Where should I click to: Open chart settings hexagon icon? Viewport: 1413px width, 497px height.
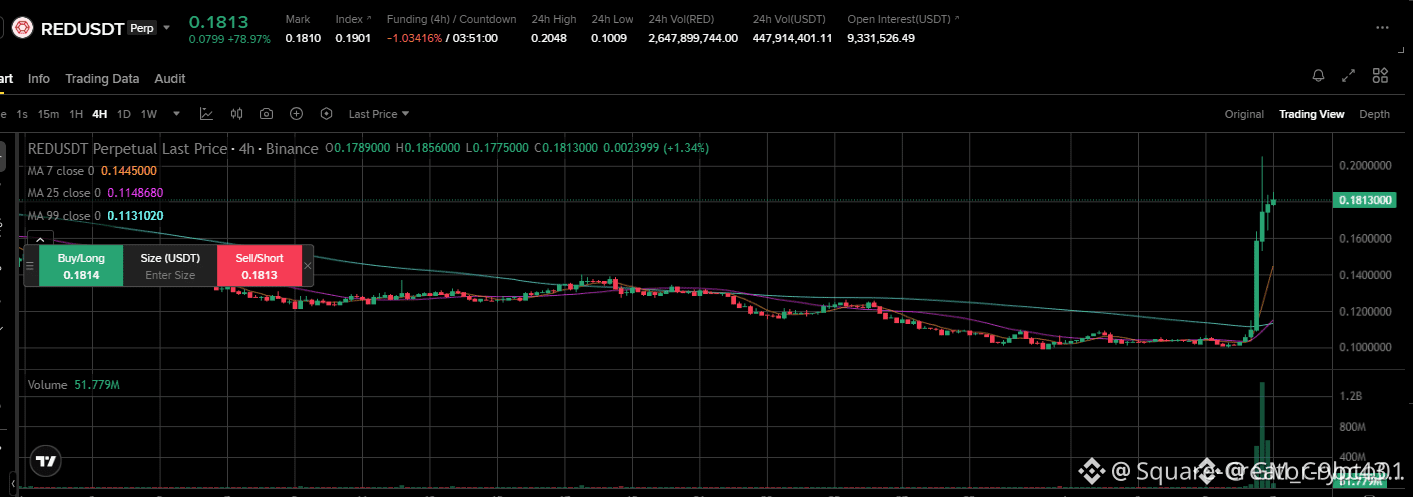pyautogui.click(x=326, y=114)
